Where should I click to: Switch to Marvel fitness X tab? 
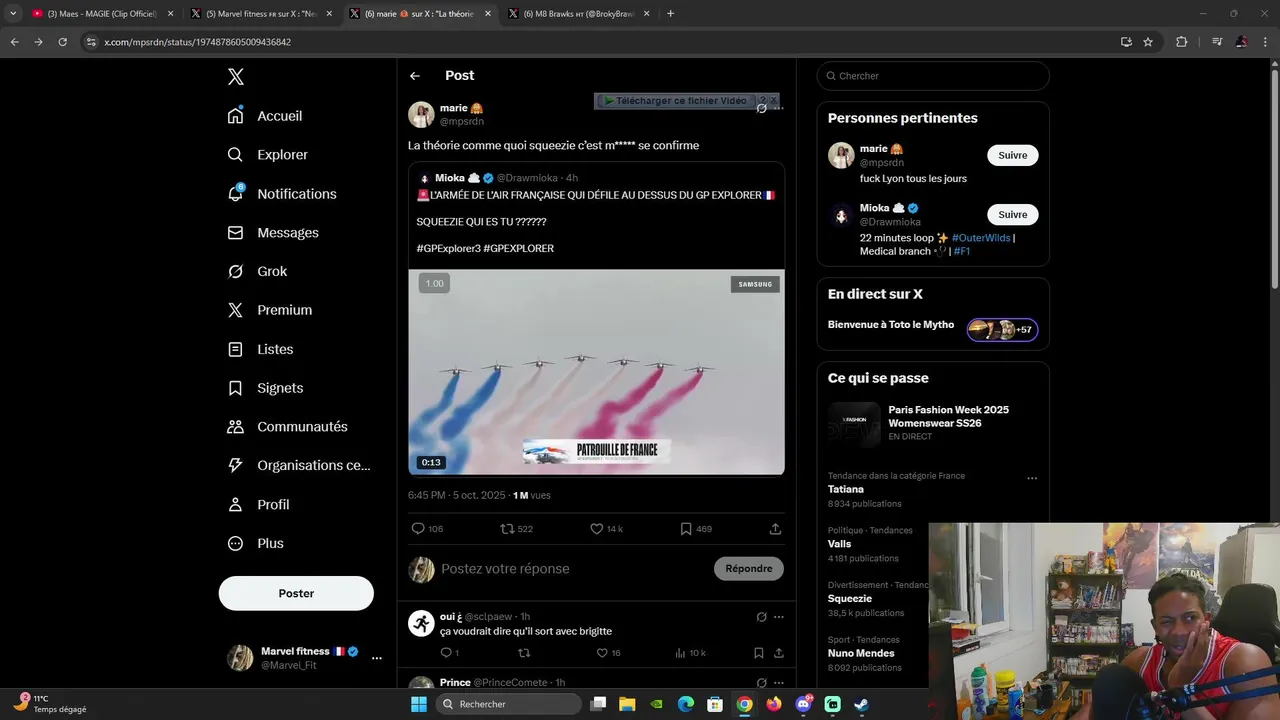pos(261,14)
